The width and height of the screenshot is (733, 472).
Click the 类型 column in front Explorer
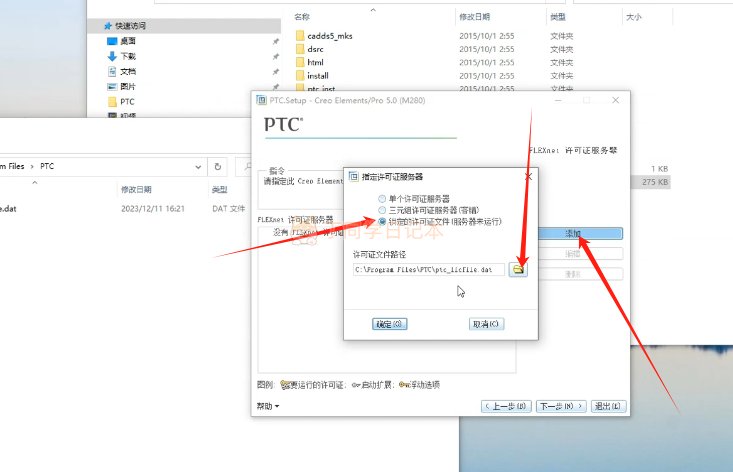click(219, 190)
